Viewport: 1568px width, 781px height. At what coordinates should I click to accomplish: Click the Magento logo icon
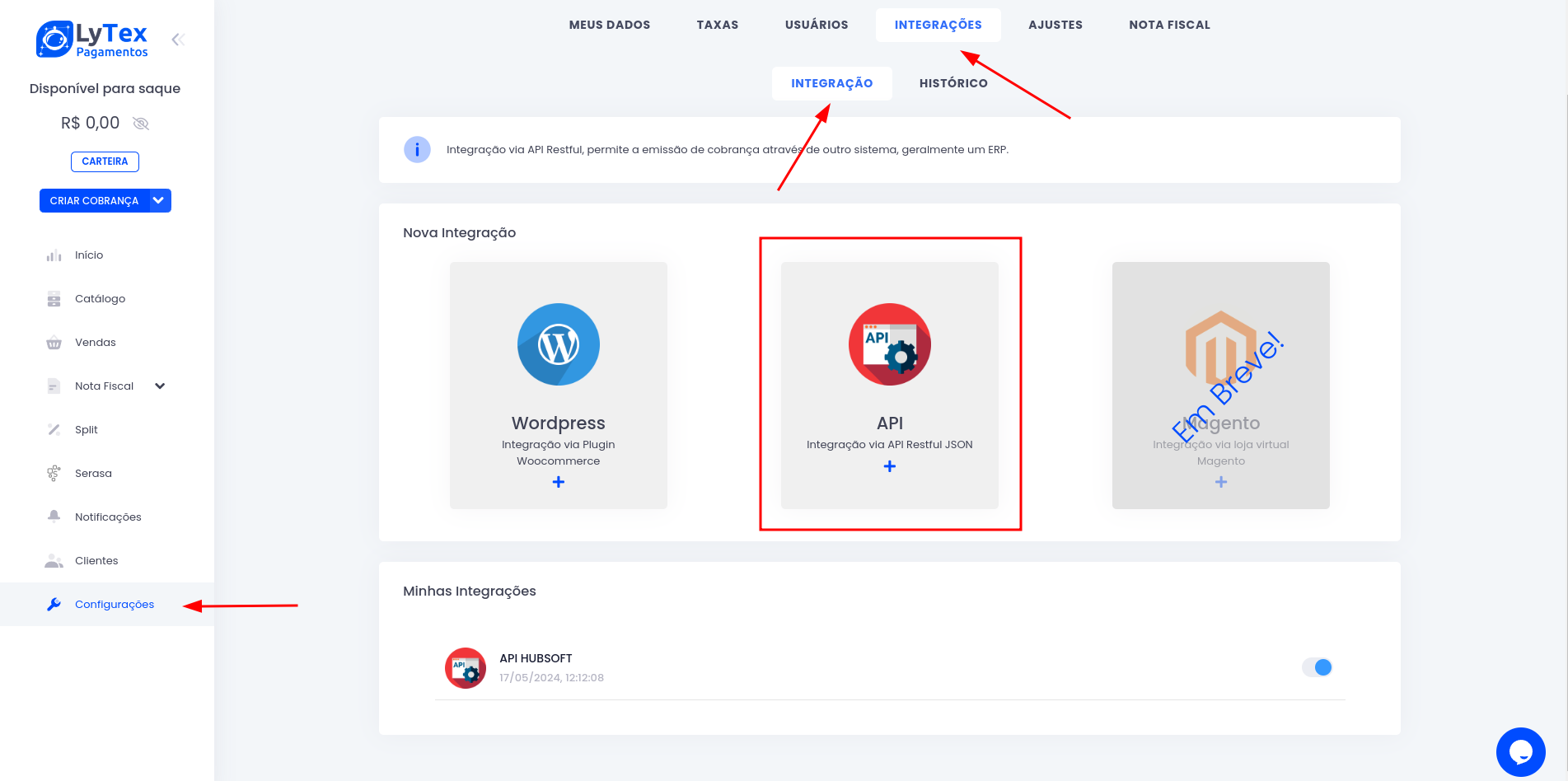tap(1221, 348)
